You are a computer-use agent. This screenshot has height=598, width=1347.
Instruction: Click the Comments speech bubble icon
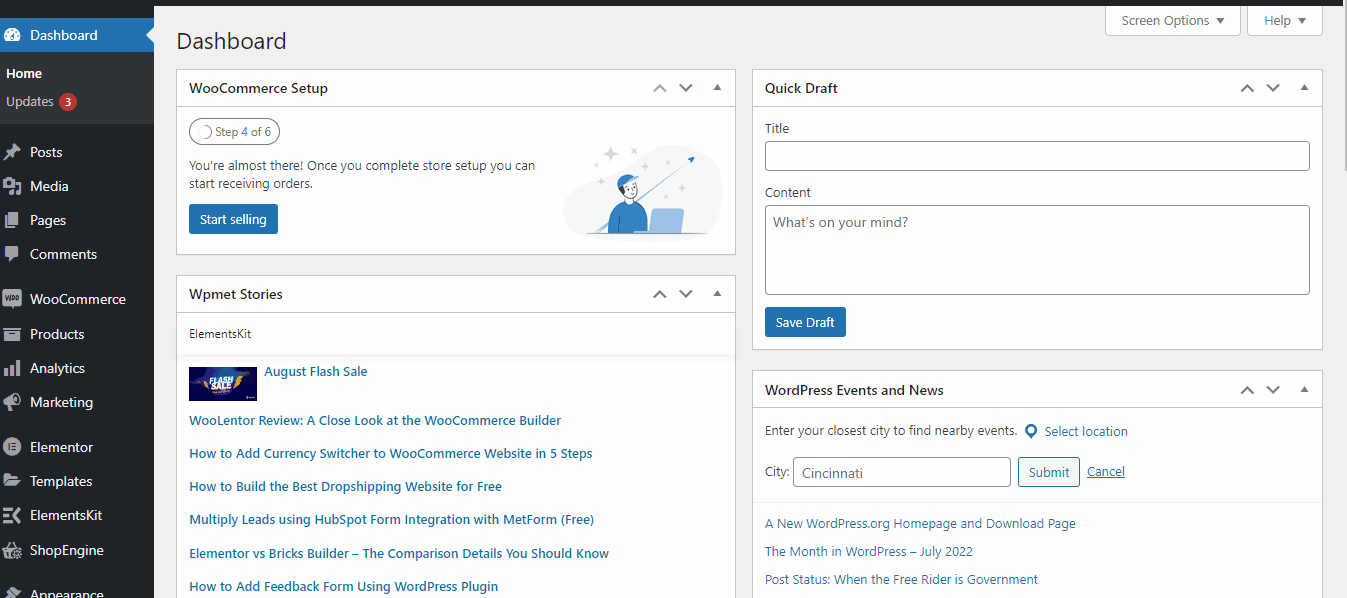[x=12, y=254]
